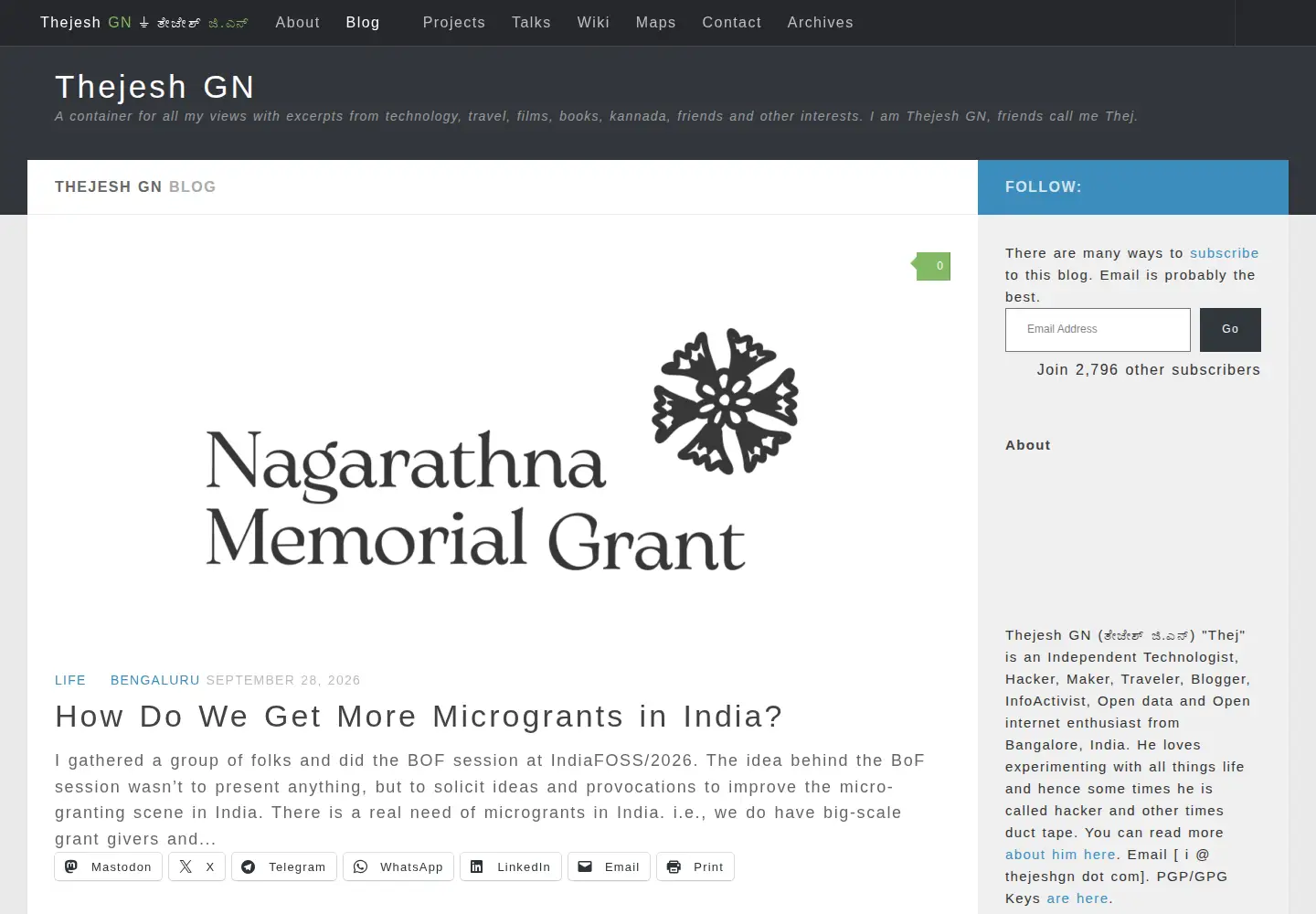This screenshot has height=914, width=1316.
Task: Open the LIFE category link
Action: (70, 680)
